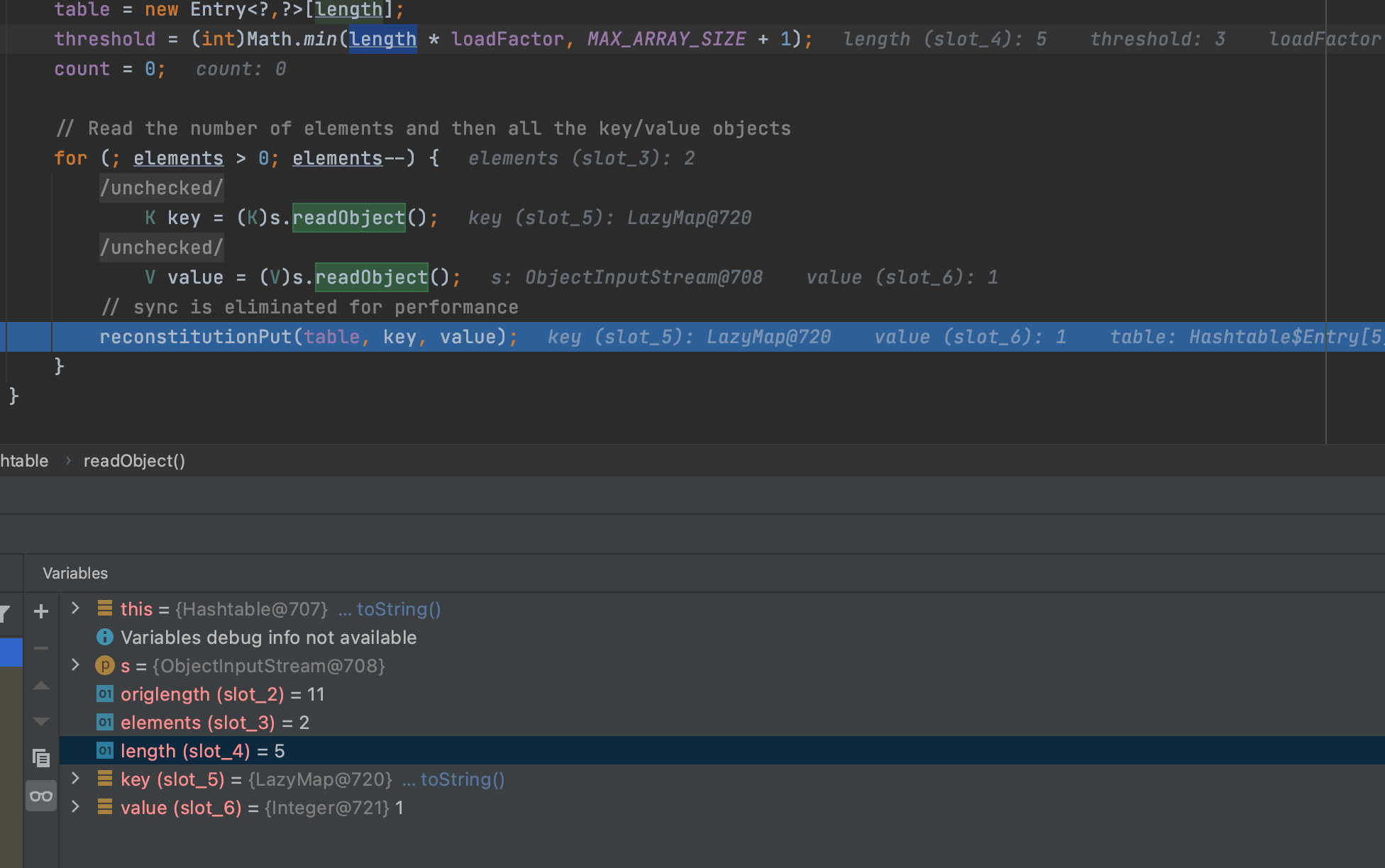The image size is (1385, 868).
Task: Expand the 's = {ObjectInputStream@708}' node
Action: click(75, 665)
